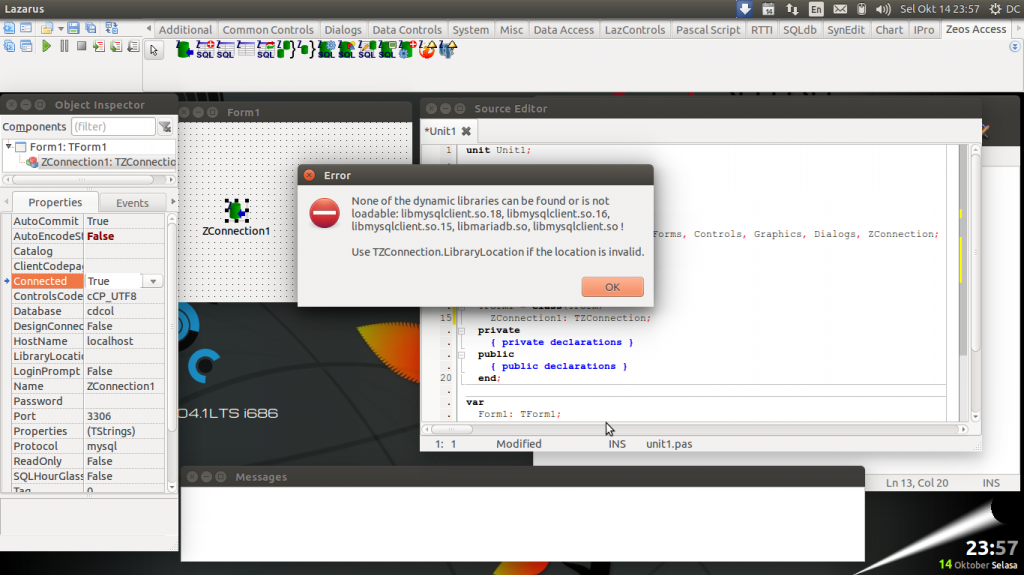Open the SQLdb palette tab
Image resolution: width=1024 pixels, height=575 pixels.
pyautogui.click(x=799, y=30)
